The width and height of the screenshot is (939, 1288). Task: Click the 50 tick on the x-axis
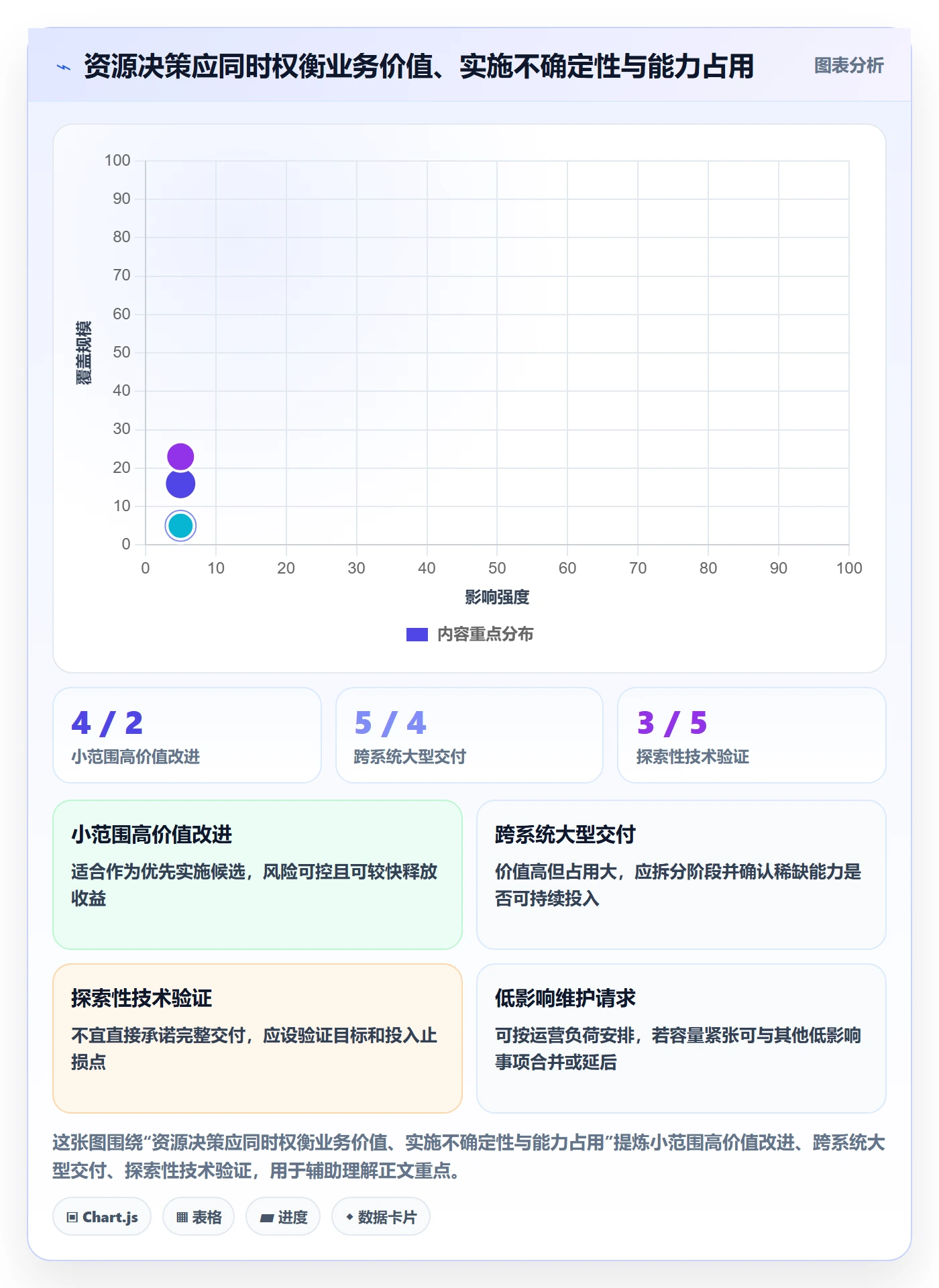497,568
